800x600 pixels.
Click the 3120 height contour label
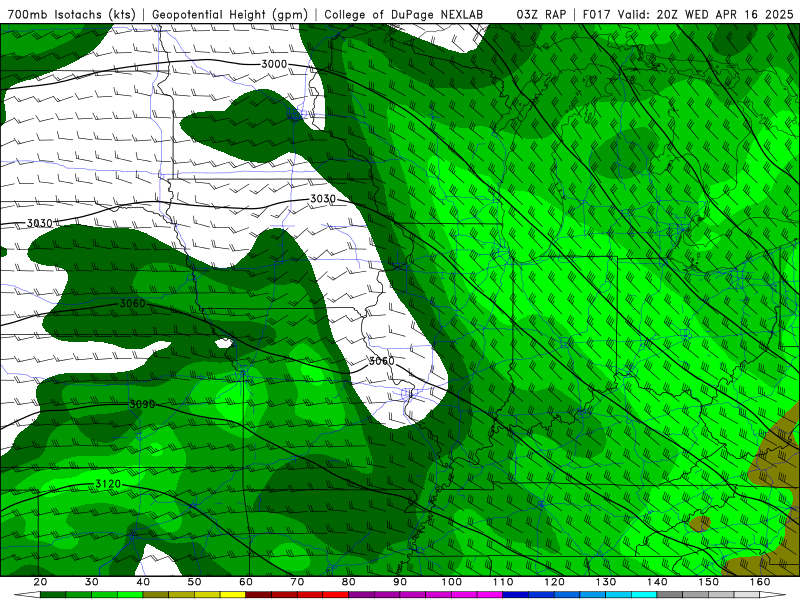[x=108, y=484]
